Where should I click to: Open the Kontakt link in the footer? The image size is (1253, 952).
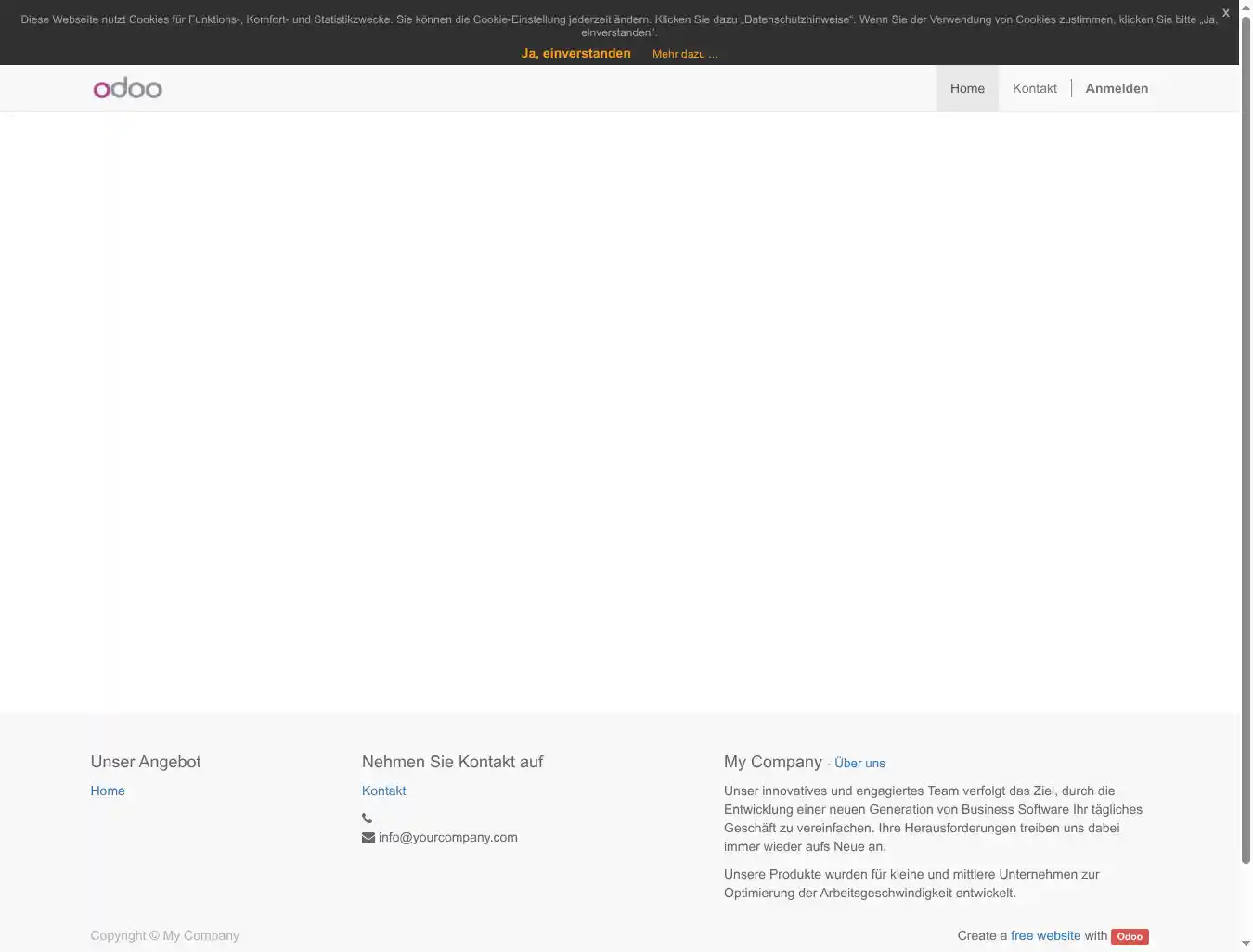point(383,791)
